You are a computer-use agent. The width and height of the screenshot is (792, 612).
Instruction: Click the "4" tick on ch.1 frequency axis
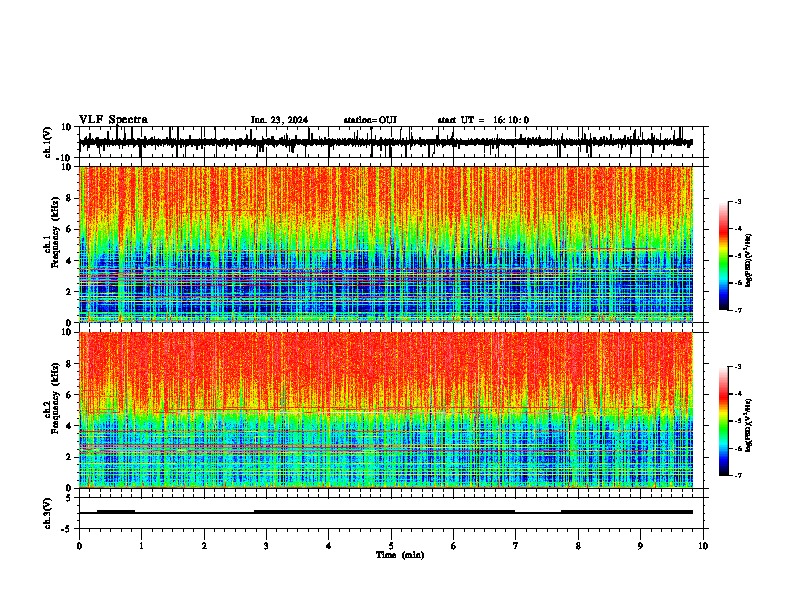click(x=70, y=261)
